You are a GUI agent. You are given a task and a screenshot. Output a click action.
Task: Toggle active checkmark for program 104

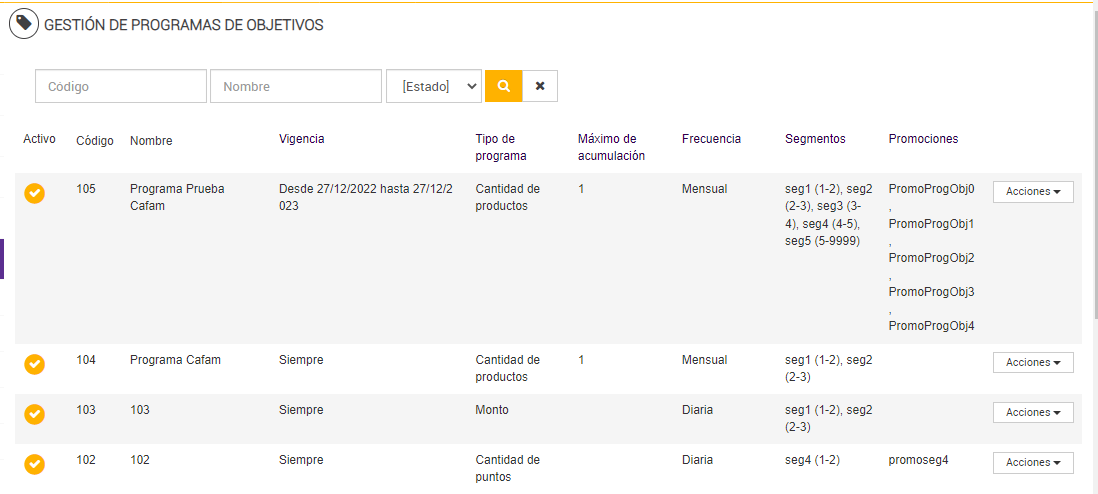(x=35, y=364)
